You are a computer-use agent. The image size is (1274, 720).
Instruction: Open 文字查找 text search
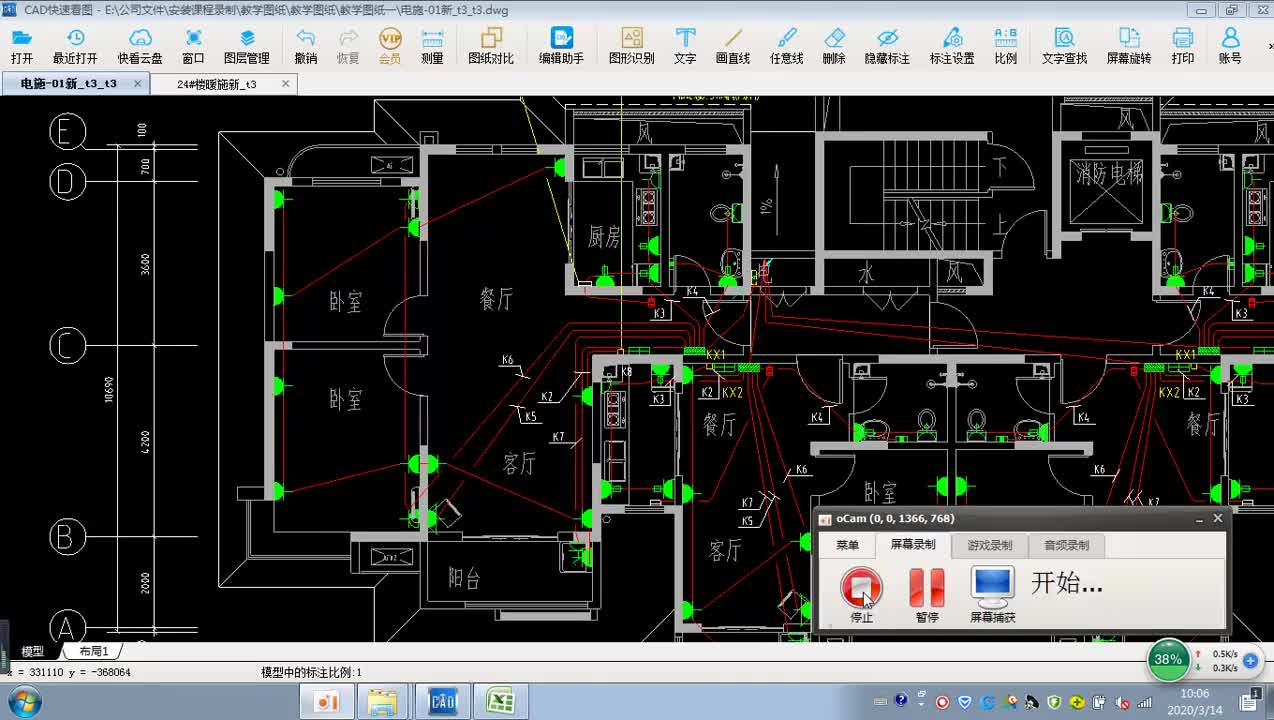[1064, 45]
